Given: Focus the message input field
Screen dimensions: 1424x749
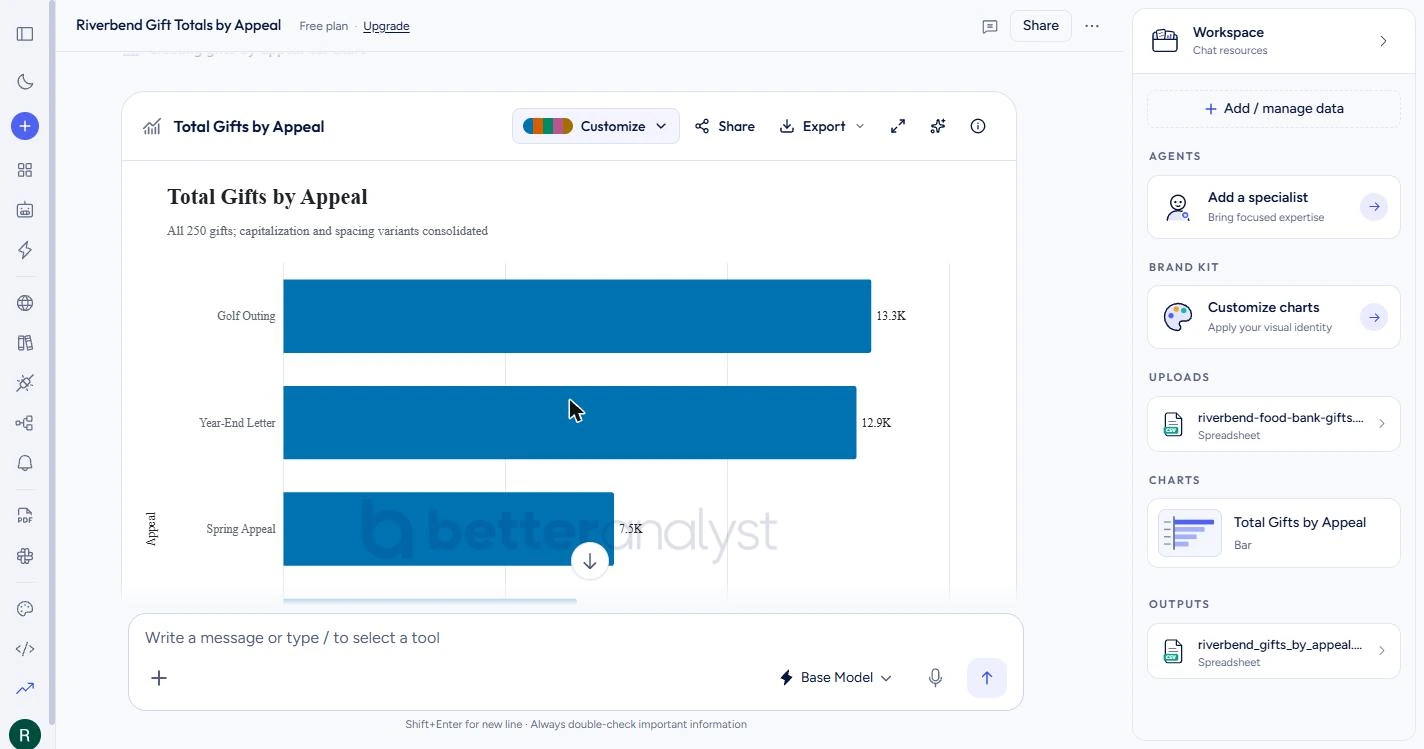Looking at the screenshot, I should (576, 638).
